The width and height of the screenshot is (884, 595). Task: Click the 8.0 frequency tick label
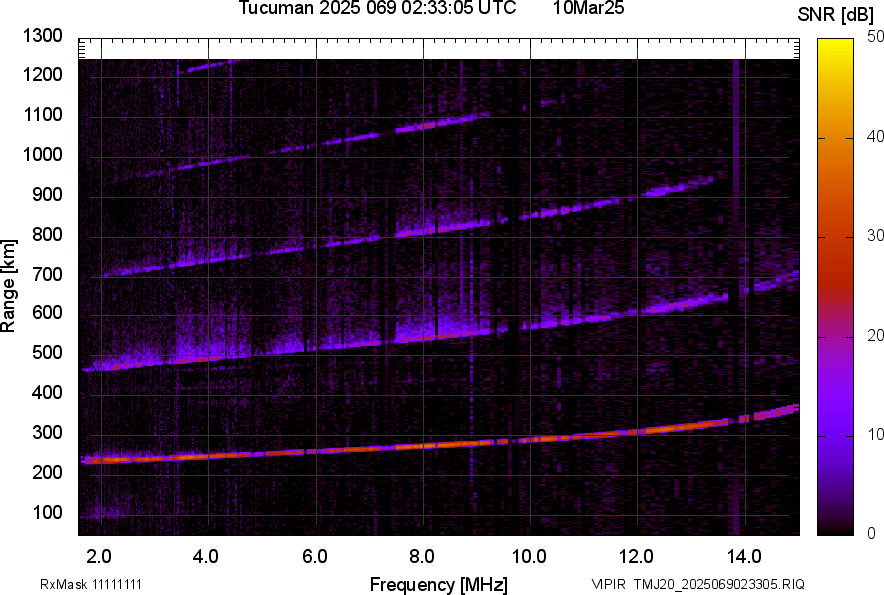[x=421, y=556]
